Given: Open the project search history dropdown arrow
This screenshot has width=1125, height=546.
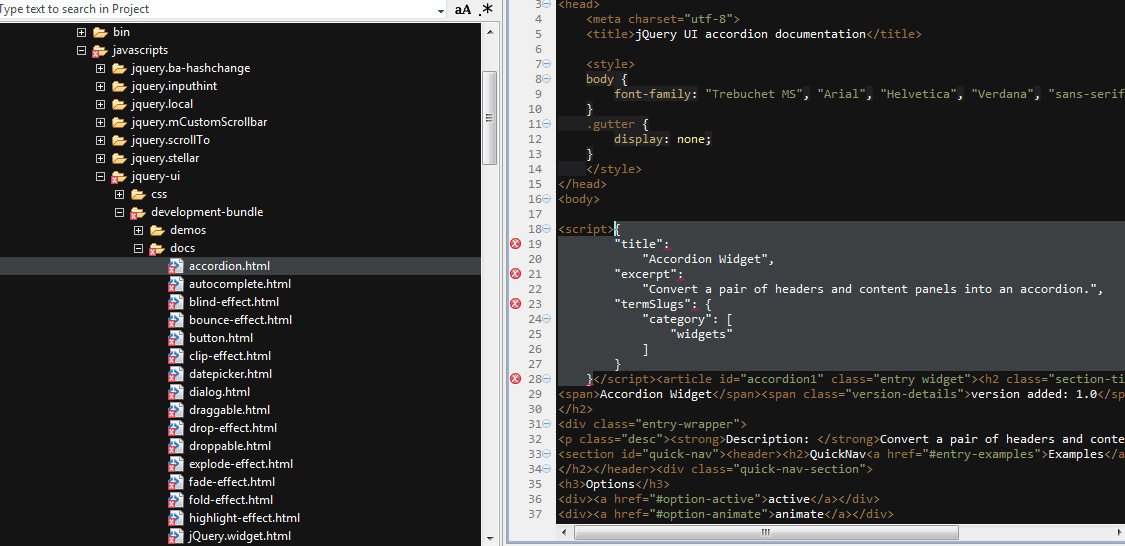Looking at the screenshot, I should point(441,9).
